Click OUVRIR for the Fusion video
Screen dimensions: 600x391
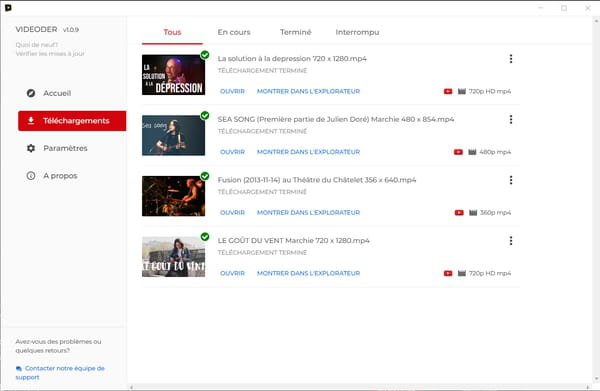click(232, 212)
